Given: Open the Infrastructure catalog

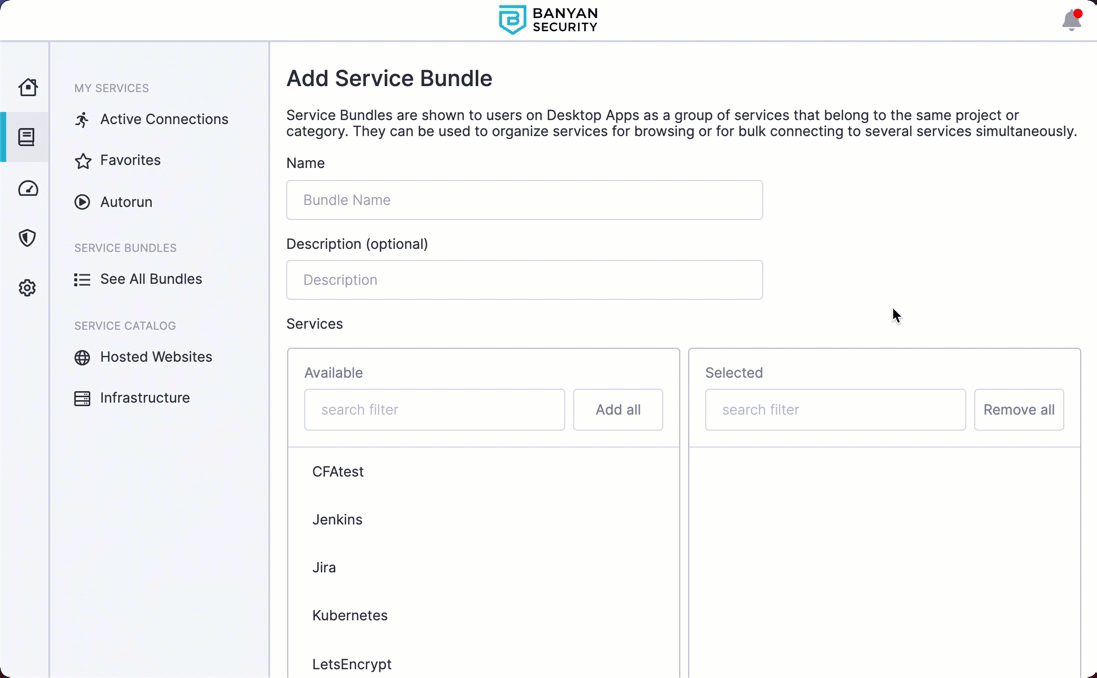Looking at the screenshot, I should 144,398.
